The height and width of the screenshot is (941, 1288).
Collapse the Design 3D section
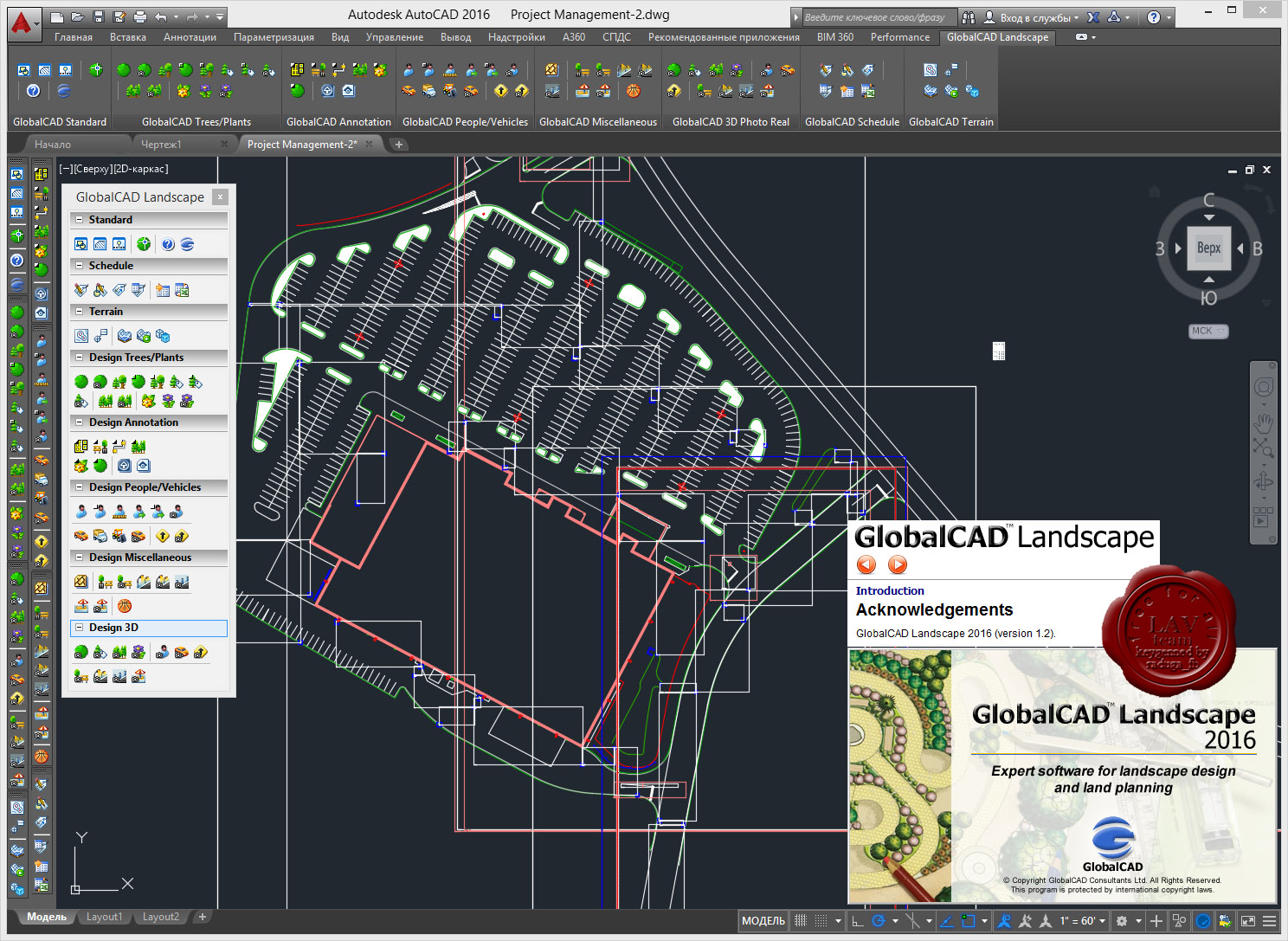tap(80, 628)
